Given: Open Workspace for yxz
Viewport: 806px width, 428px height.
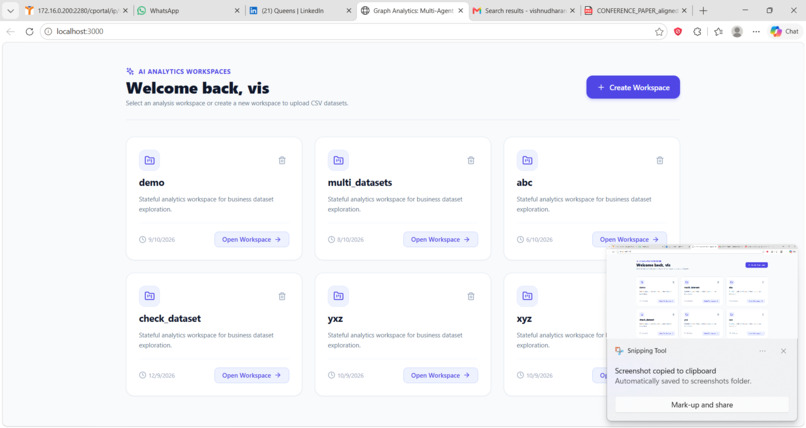Looking at the screenshot, I should click(441, 375).
